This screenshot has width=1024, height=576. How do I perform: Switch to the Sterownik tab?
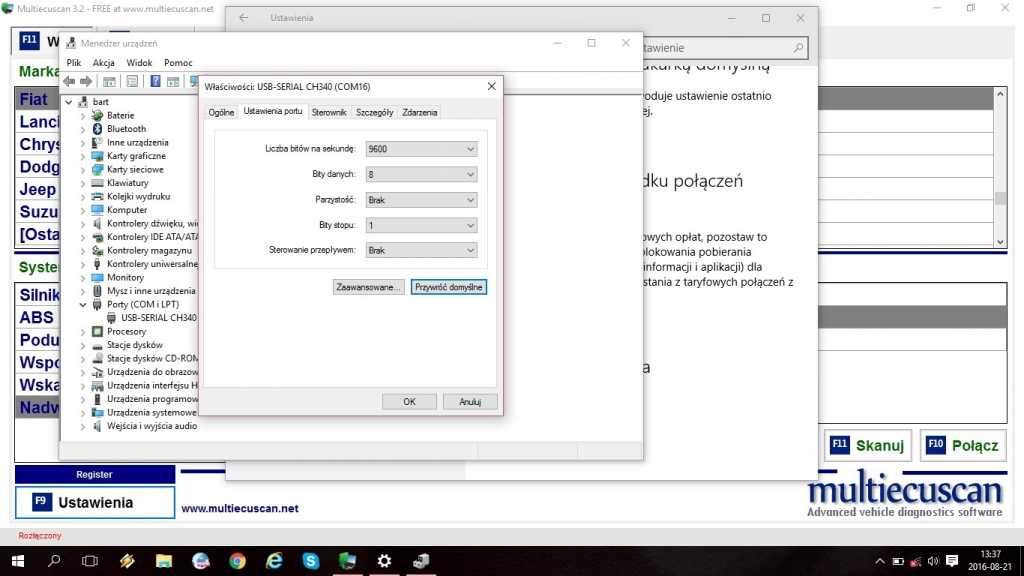(x=328, y=113)
